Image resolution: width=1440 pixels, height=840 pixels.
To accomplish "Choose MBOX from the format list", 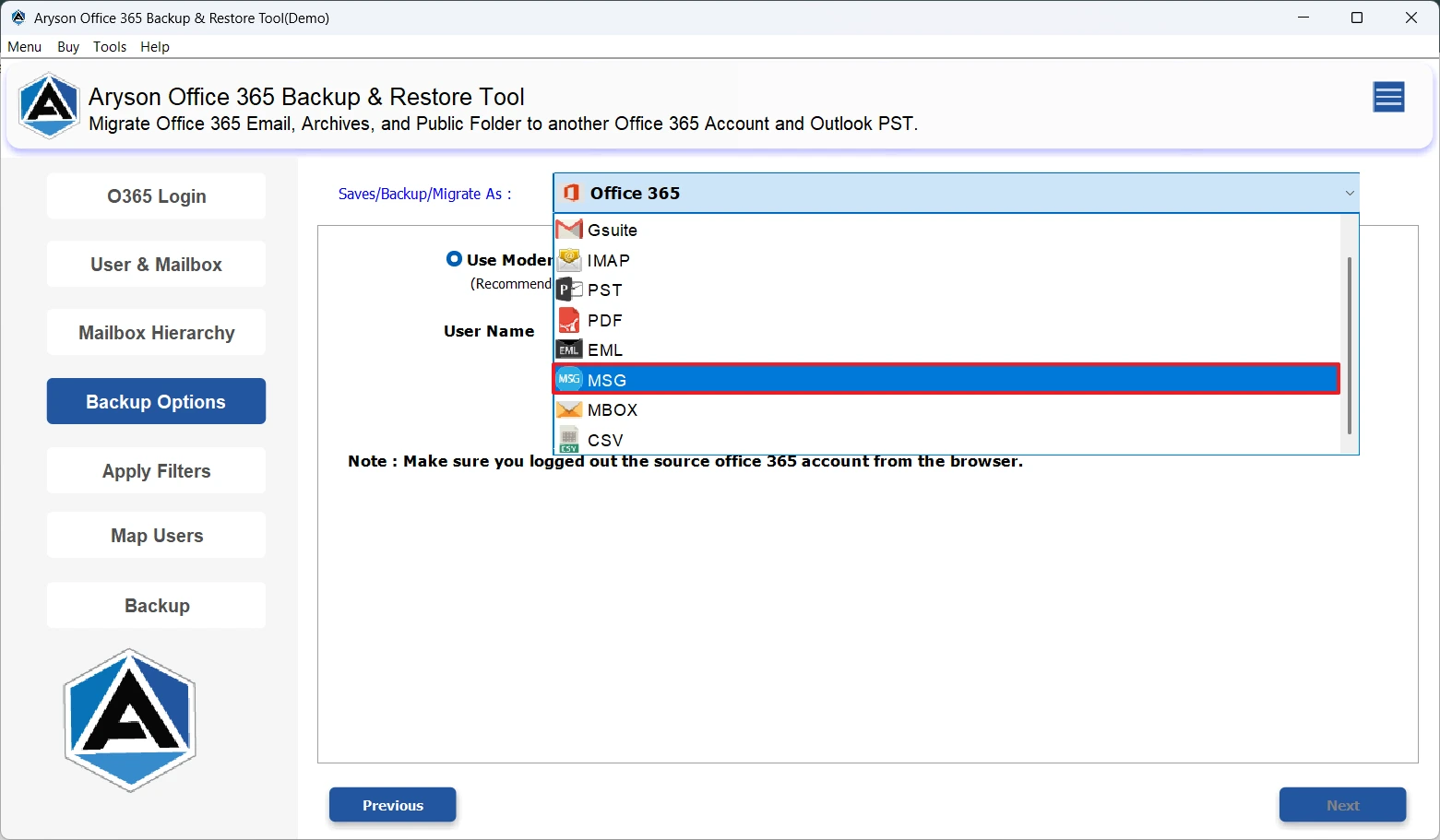I will click(x=946, y=409).
